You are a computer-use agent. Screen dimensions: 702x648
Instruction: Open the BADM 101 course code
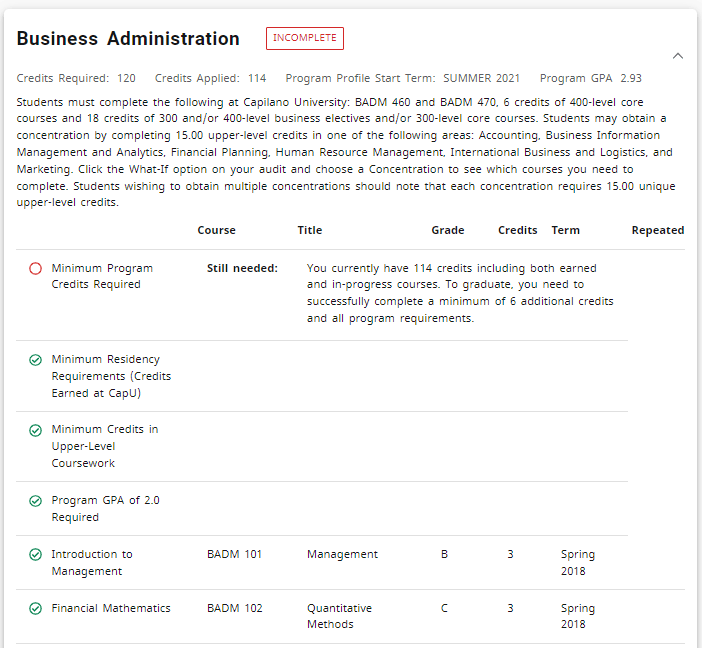(234, 554)
